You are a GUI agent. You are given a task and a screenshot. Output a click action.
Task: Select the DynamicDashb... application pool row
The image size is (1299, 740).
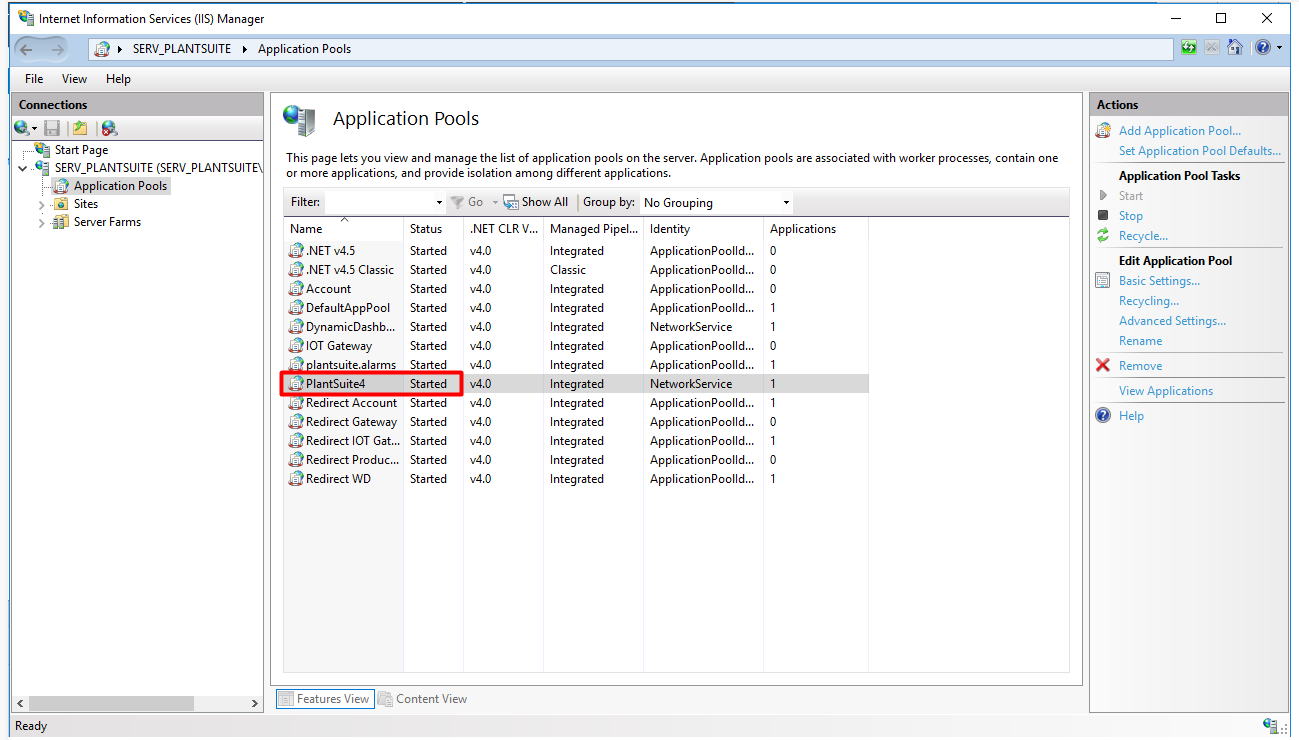576,327
